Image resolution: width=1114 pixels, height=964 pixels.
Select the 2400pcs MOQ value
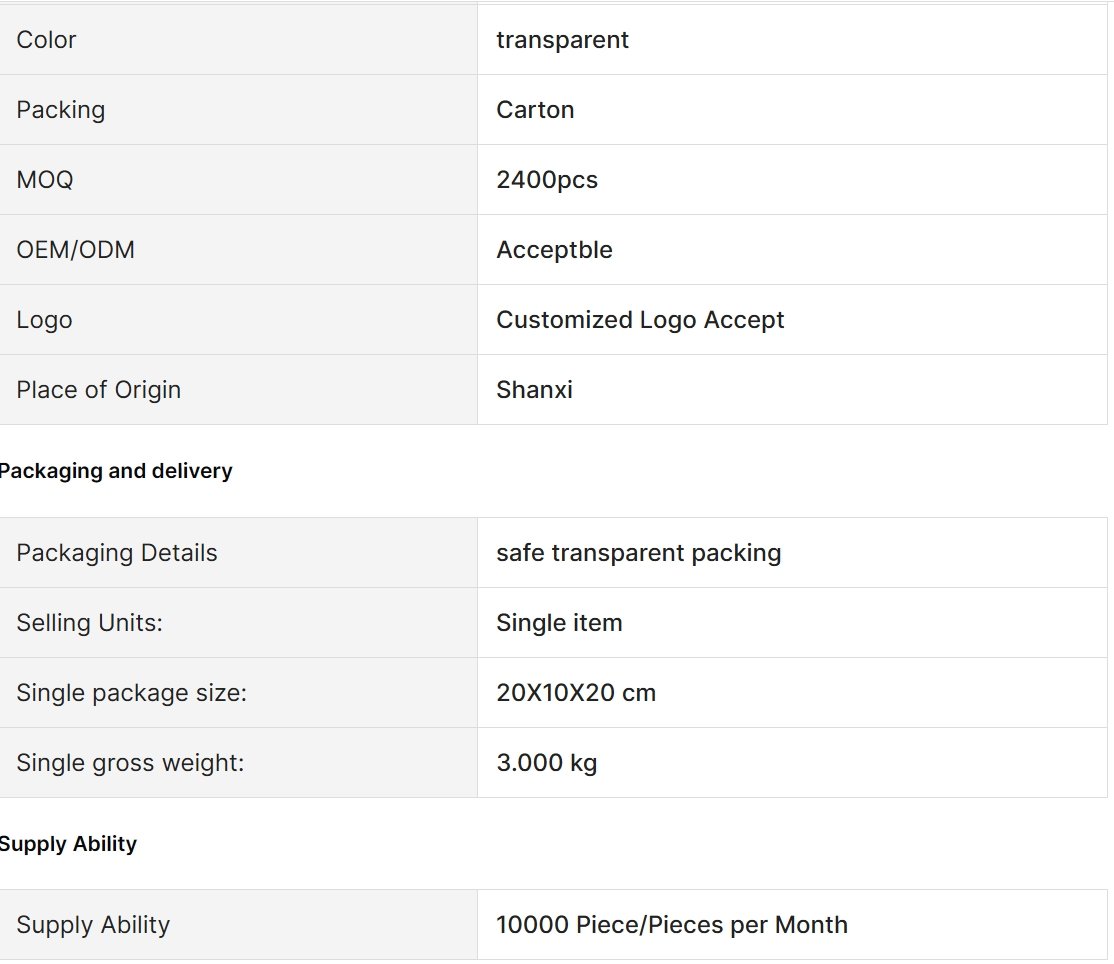tap(547, 180)
